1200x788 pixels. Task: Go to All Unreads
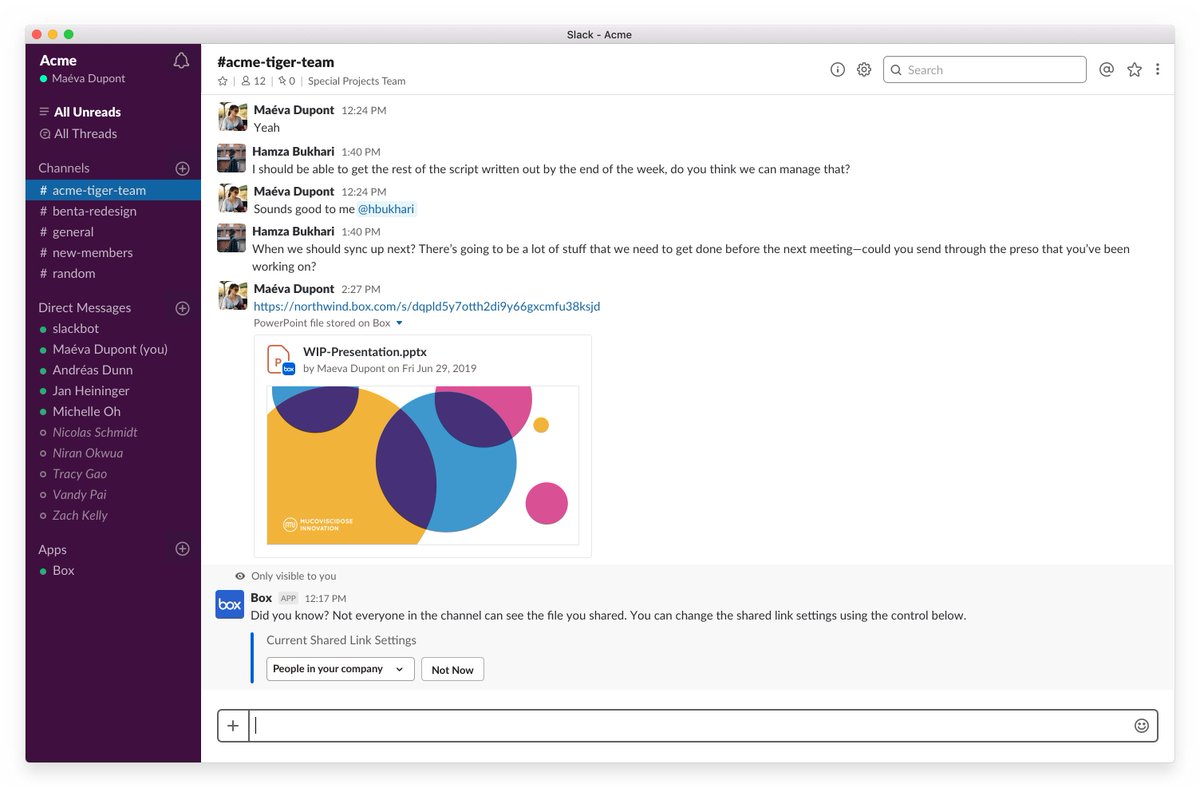tap(87, 112)
